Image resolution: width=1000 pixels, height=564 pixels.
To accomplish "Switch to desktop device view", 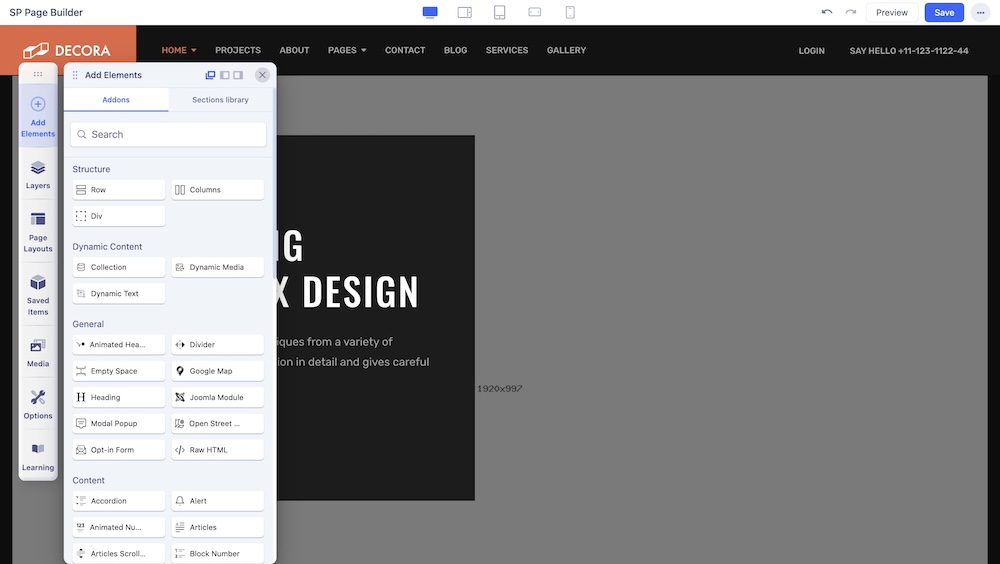I will tap(430, 12).
